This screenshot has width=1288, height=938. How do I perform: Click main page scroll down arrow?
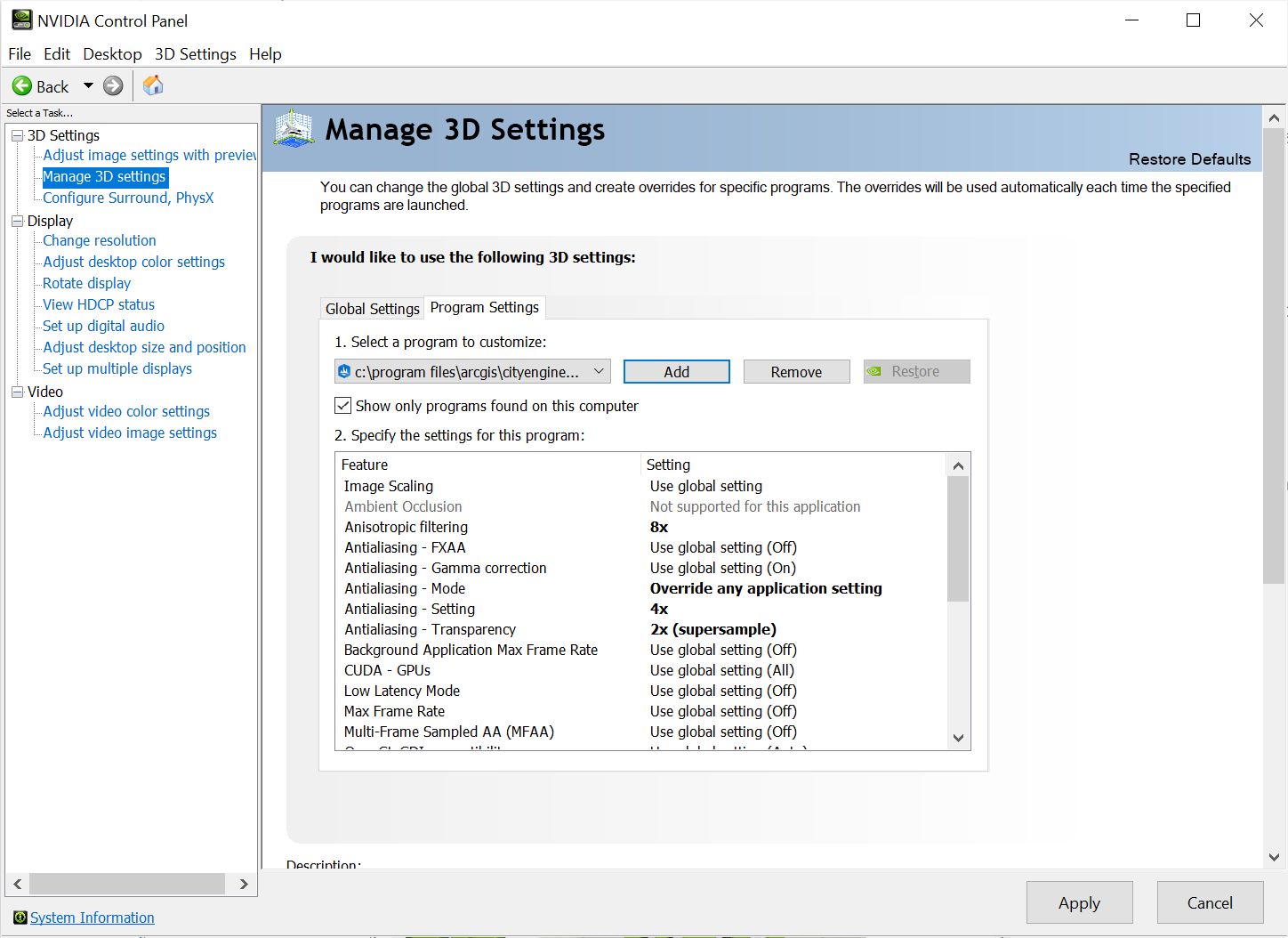coord(1274,857)
